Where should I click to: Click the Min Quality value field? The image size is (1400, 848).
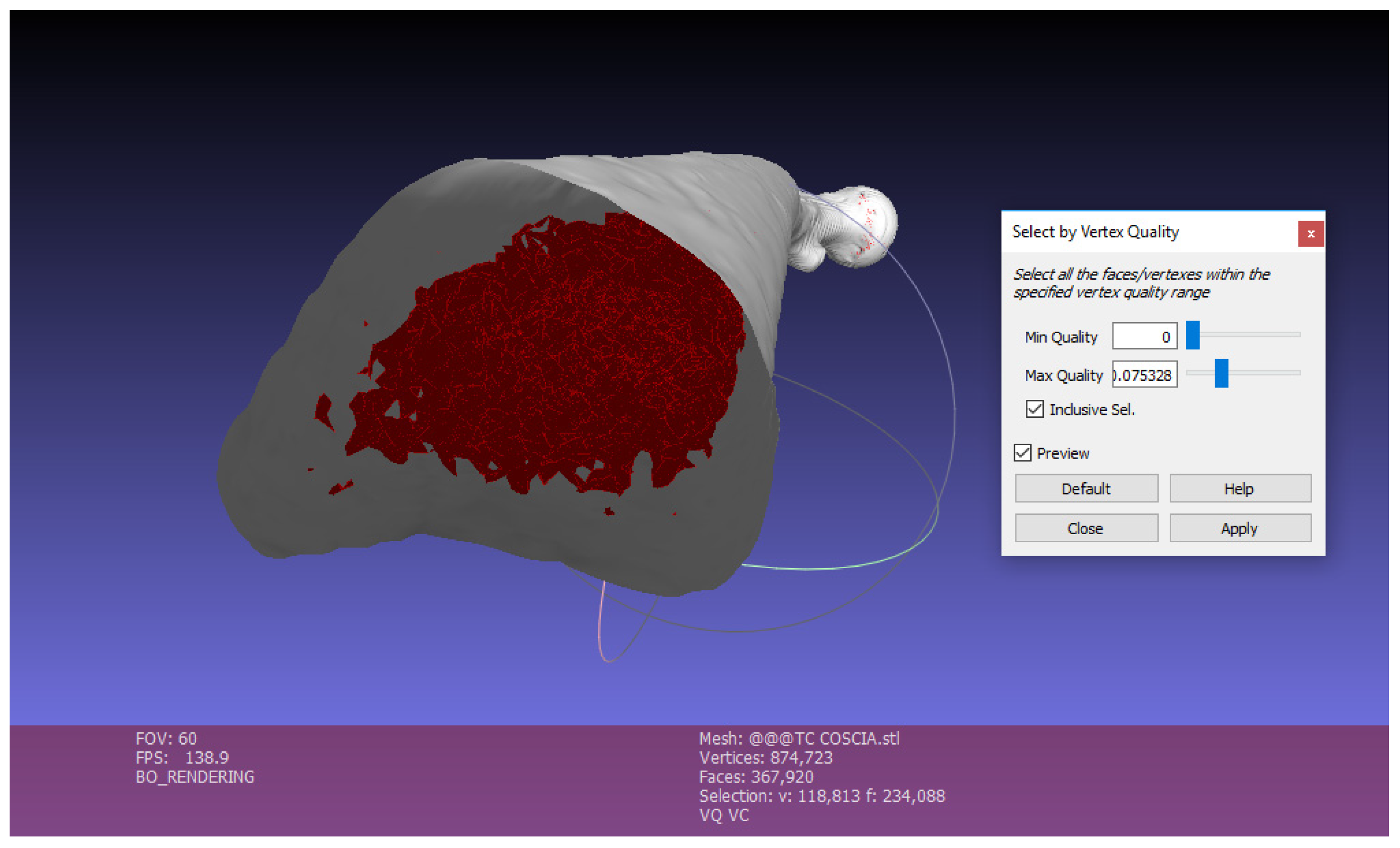tap(1144, 336)
